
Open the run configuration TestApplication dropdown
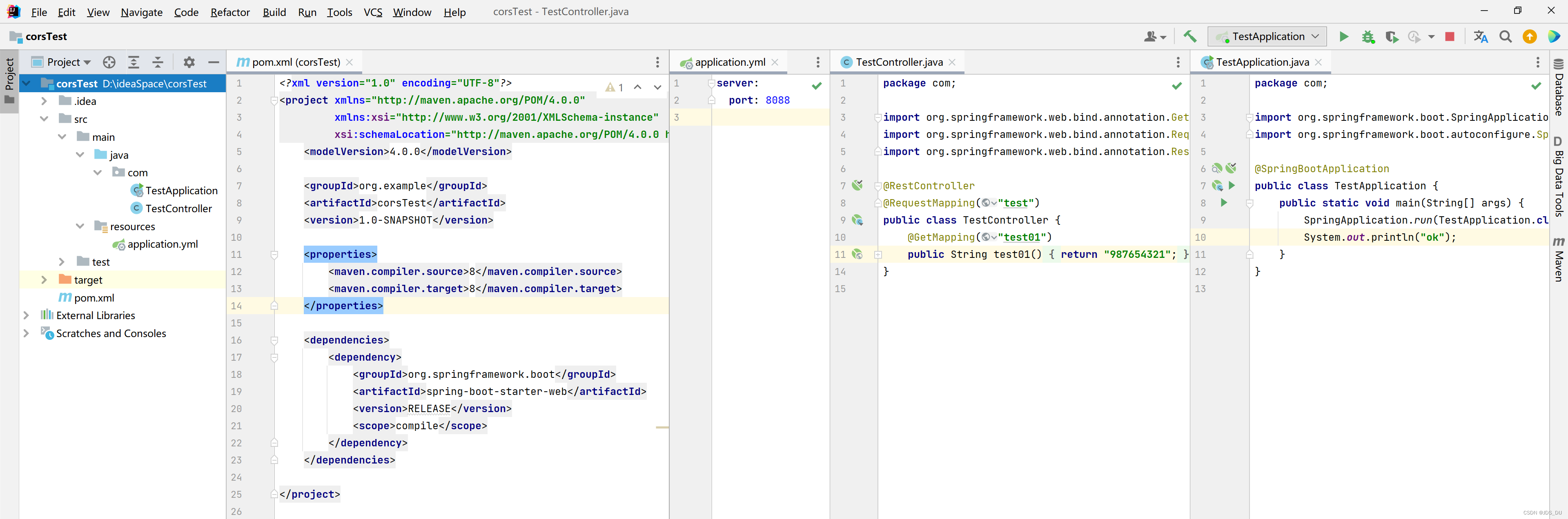tap(1268, 36)
